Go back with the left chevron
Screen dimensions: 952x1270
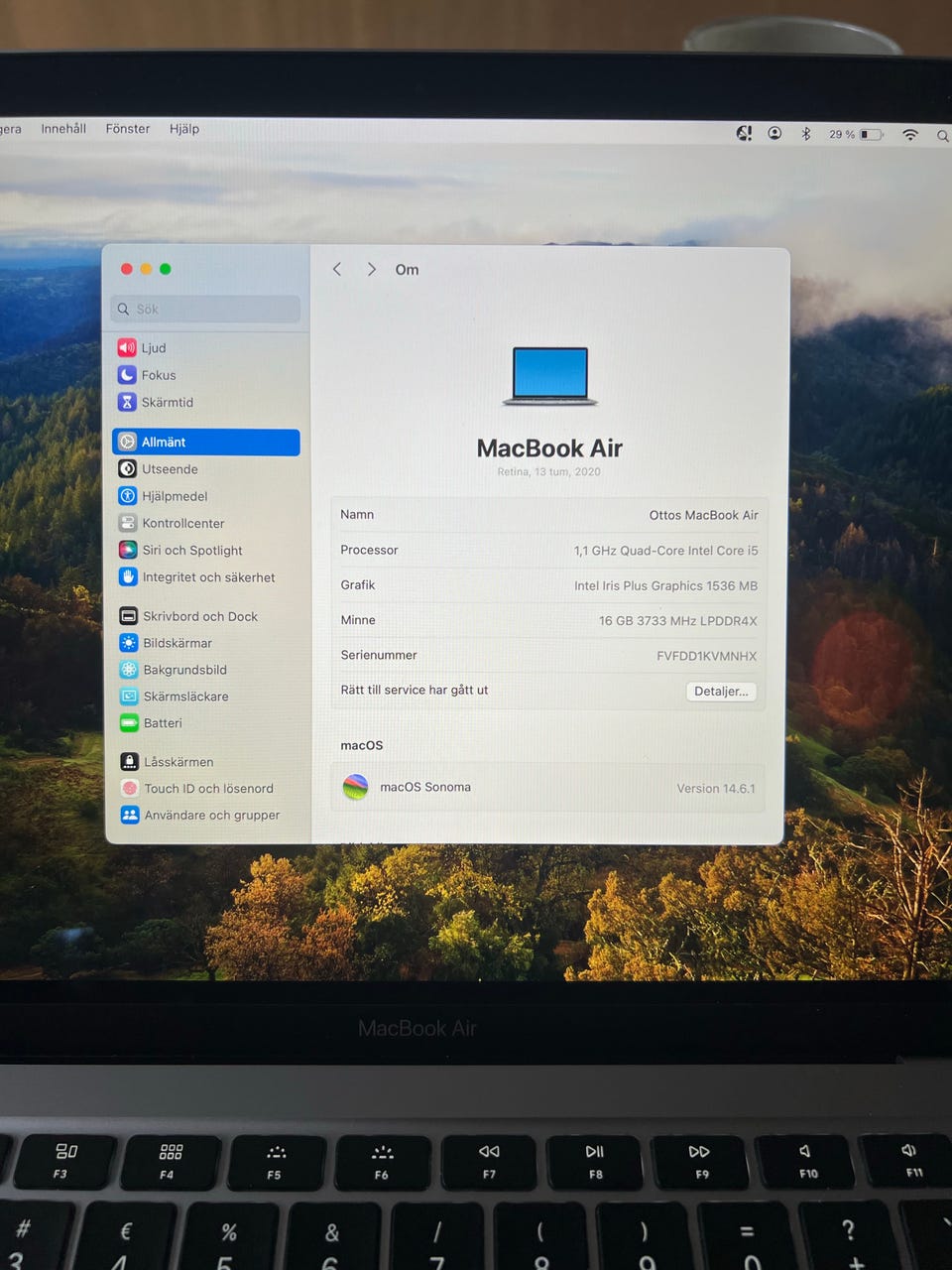[x=337, y=269]
